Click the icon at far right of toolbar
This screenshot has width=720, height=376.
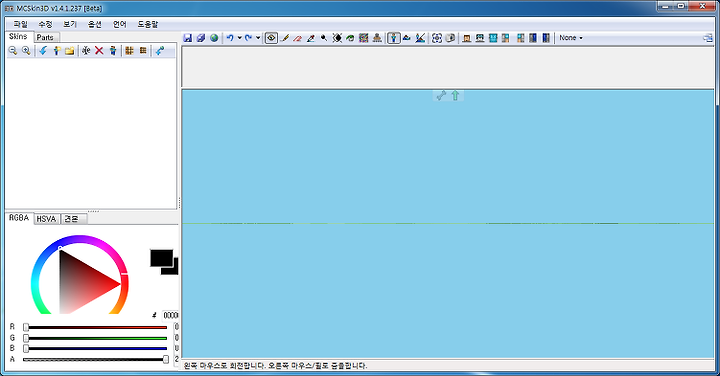pos(708,38)
